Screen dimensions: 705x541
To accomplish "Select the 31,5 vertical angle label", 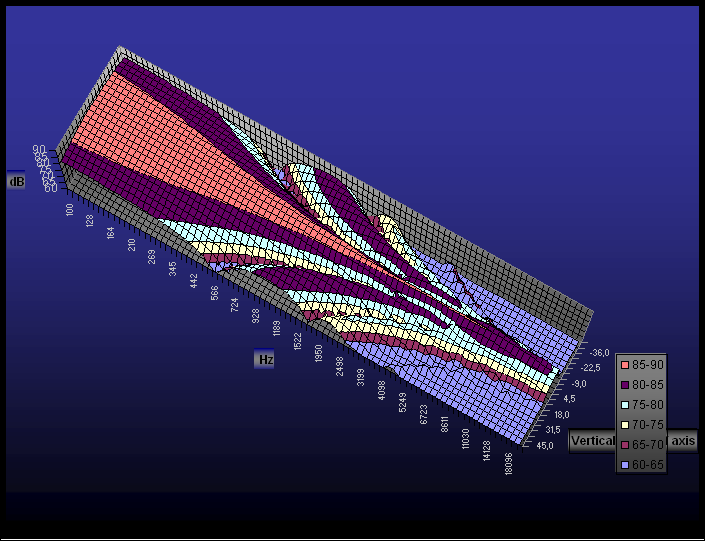I will point(553,430).
